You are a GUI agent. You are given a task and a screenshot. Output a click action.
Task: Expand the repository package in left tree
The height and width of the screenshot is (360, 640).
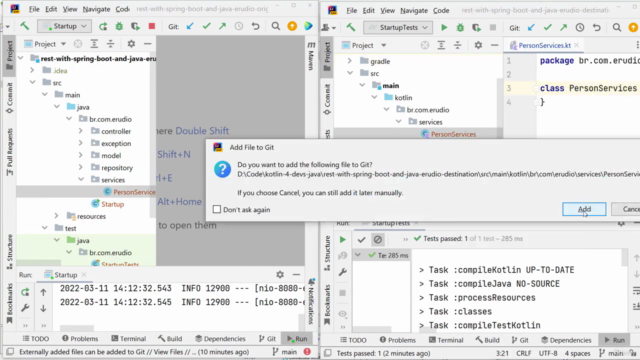click(x=80, y=167)
